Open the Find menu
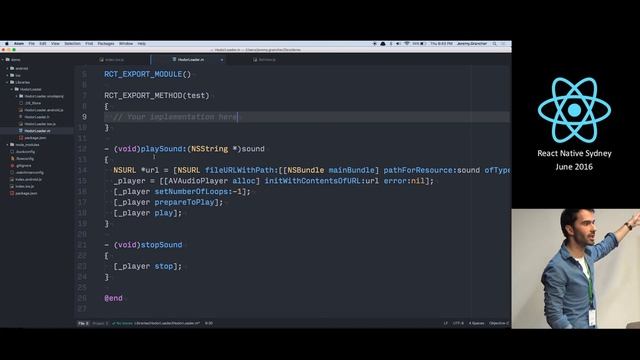Screen dimensions: 640x360 click(x=89, y=44)
